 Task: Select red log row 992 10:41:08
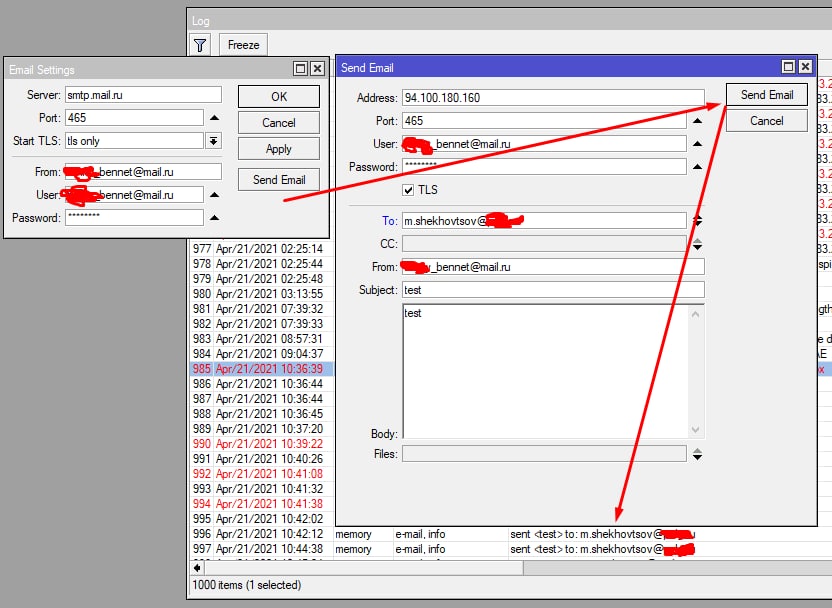(x=262, y=474)
